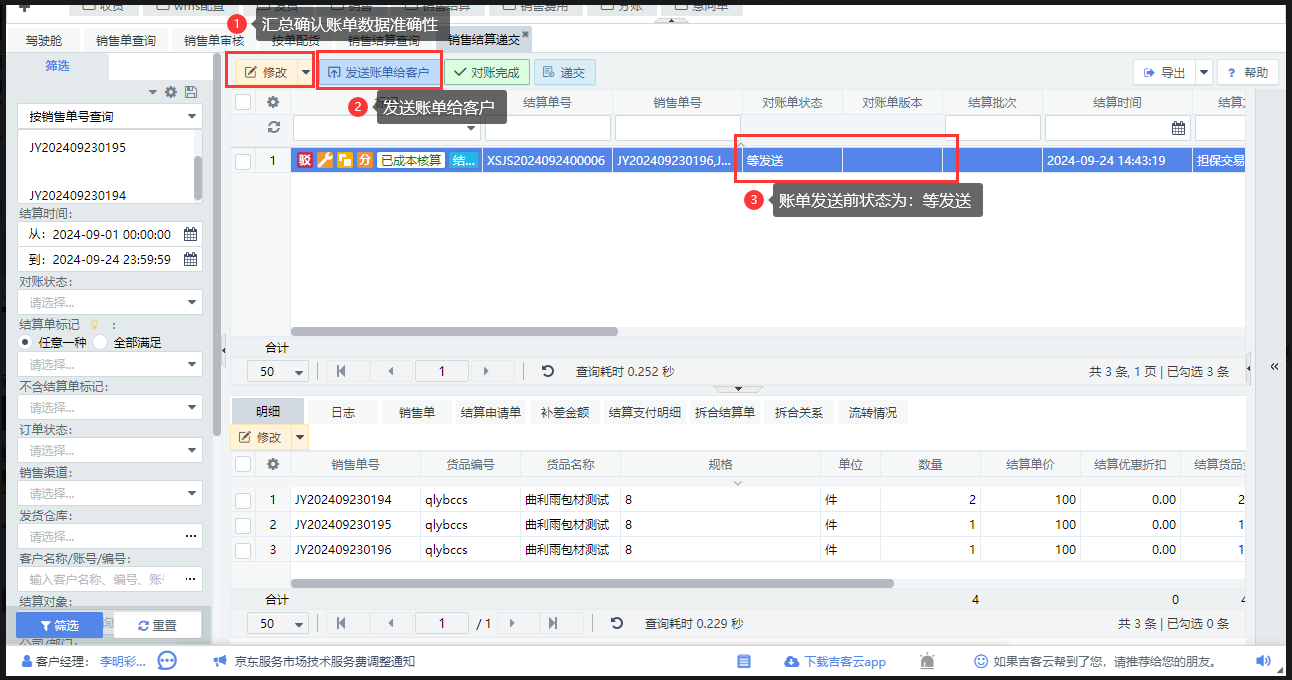Open filter settings gear in sidebar

point(171,92)
